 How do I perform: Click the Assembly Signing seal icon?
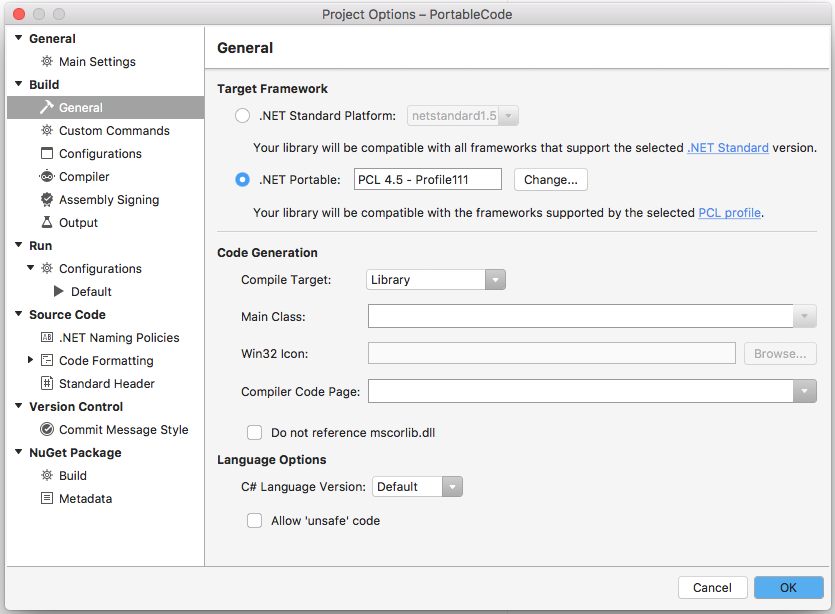[46, 200]
